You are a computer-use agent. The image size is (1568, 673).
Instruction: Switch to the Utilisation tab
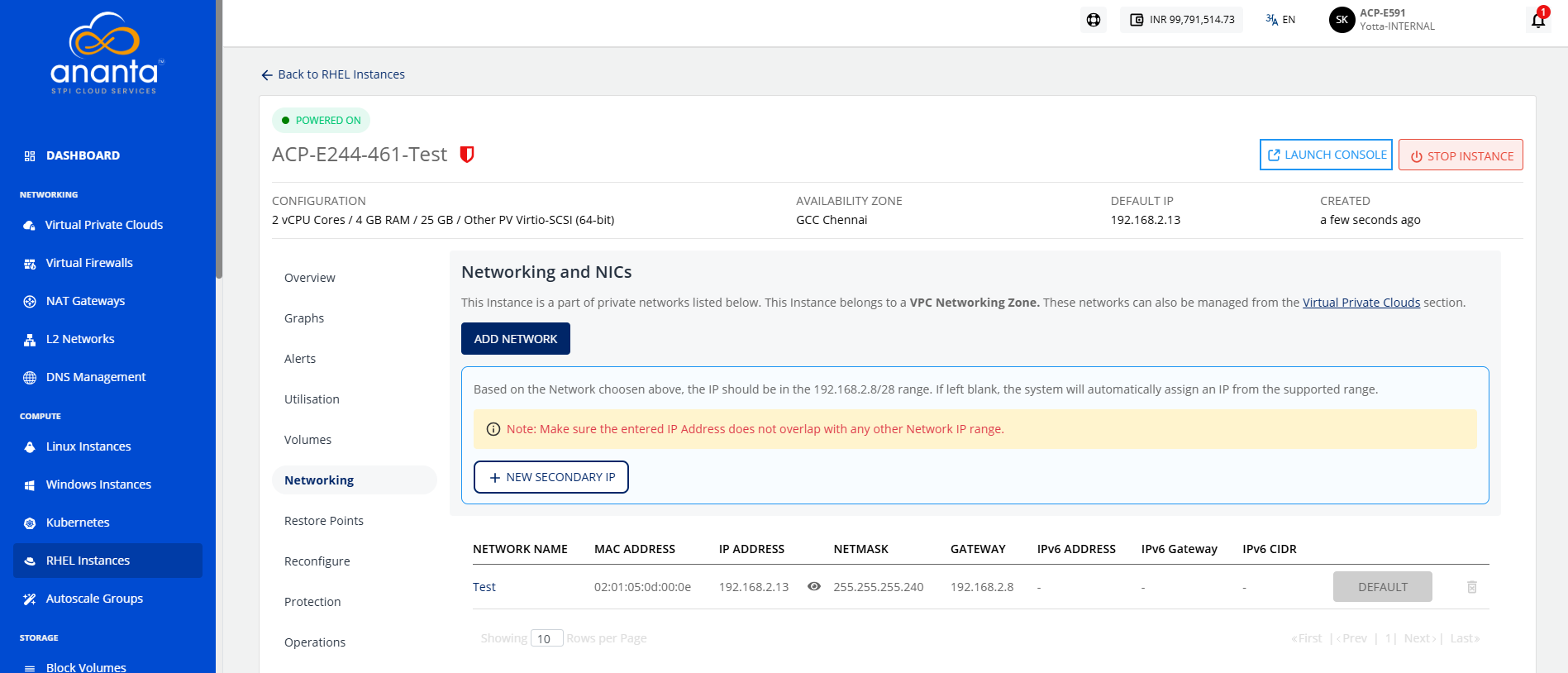click(312, 399)
